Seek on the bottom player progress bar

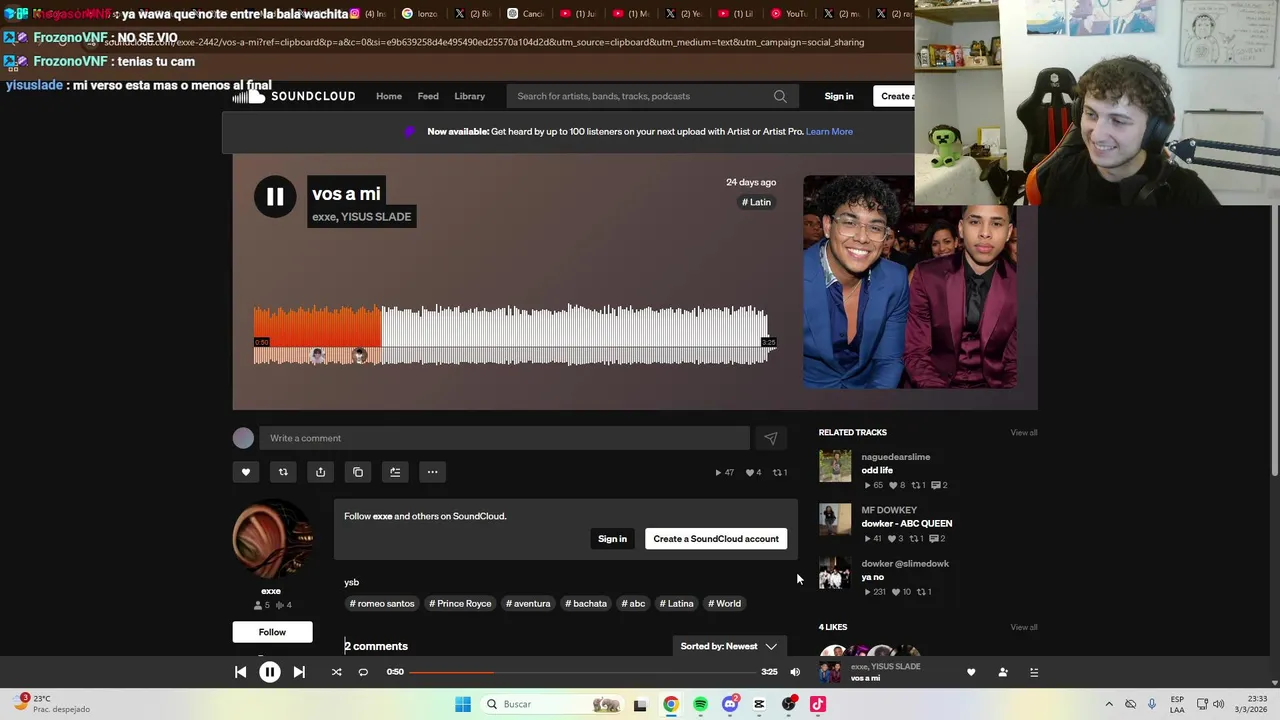click(x=582, y=672)
